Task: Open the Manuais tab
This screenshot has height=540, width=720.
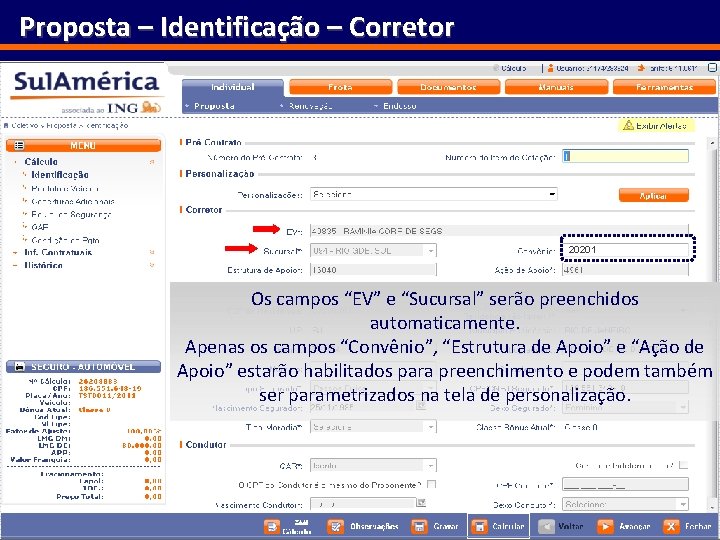Action: pyautogui.click(x=556, y=87)
